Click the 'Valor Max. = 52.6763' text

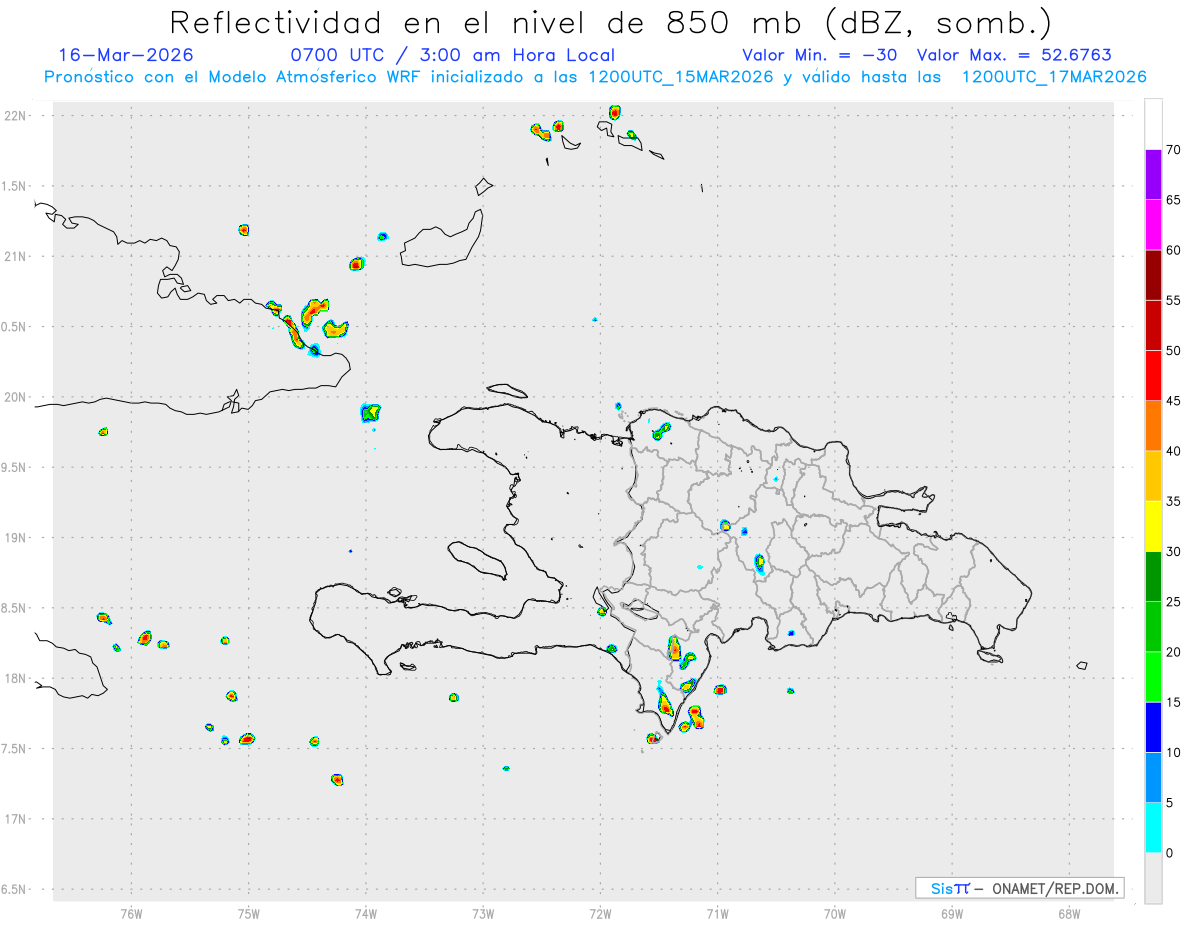pos(1014,55)
